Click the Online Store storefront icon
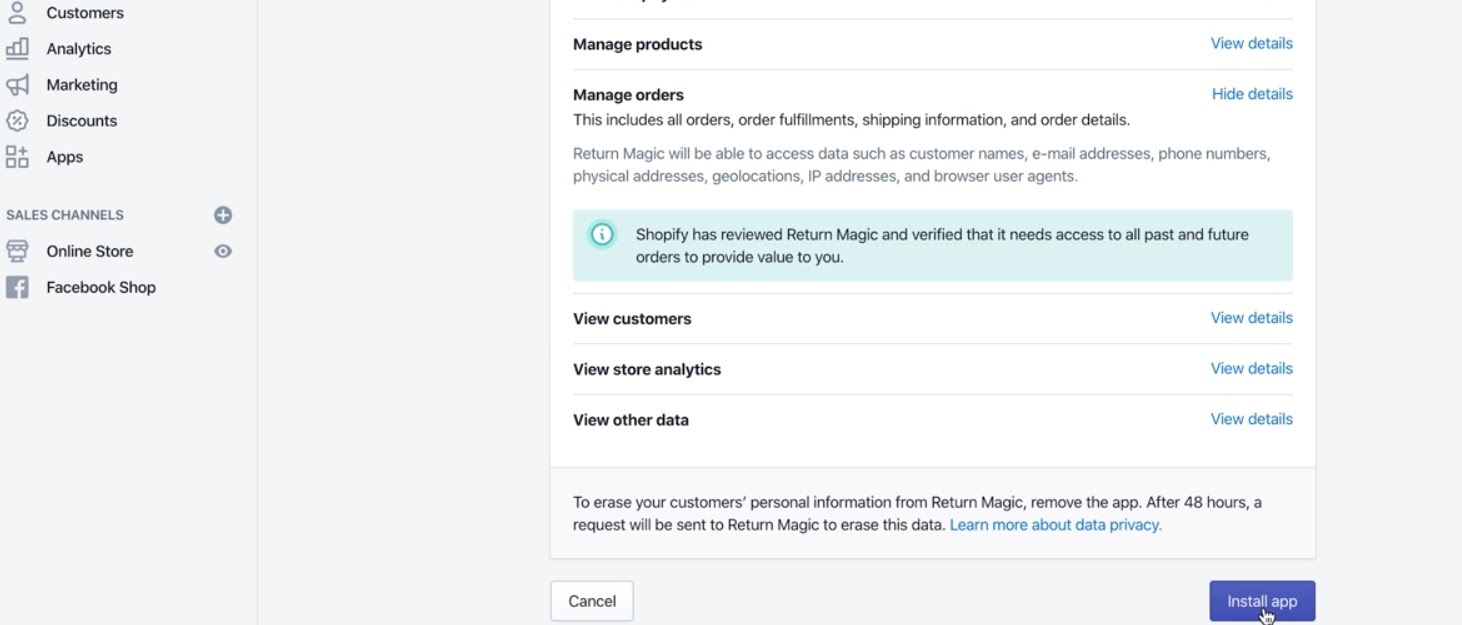This screenshot has height=625, width=1462. point(17,251)
